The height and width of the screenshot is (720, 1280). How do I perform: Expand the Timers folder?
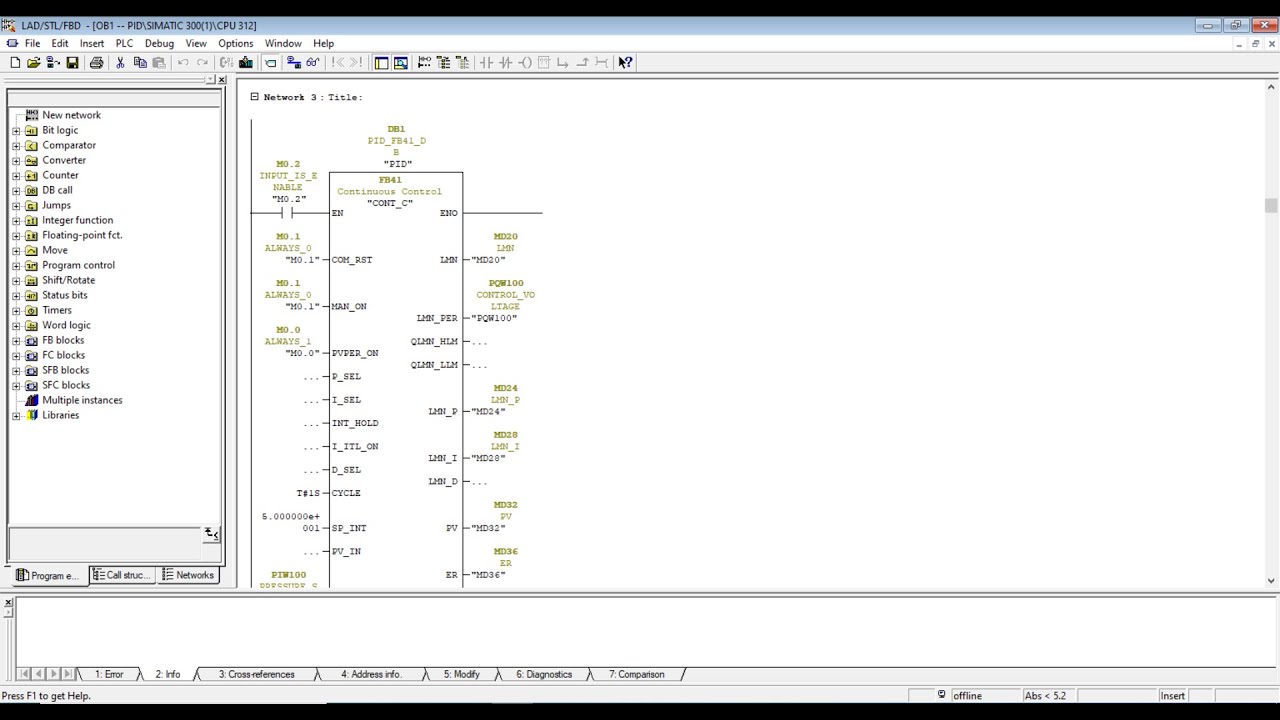[x=16, y=310]
